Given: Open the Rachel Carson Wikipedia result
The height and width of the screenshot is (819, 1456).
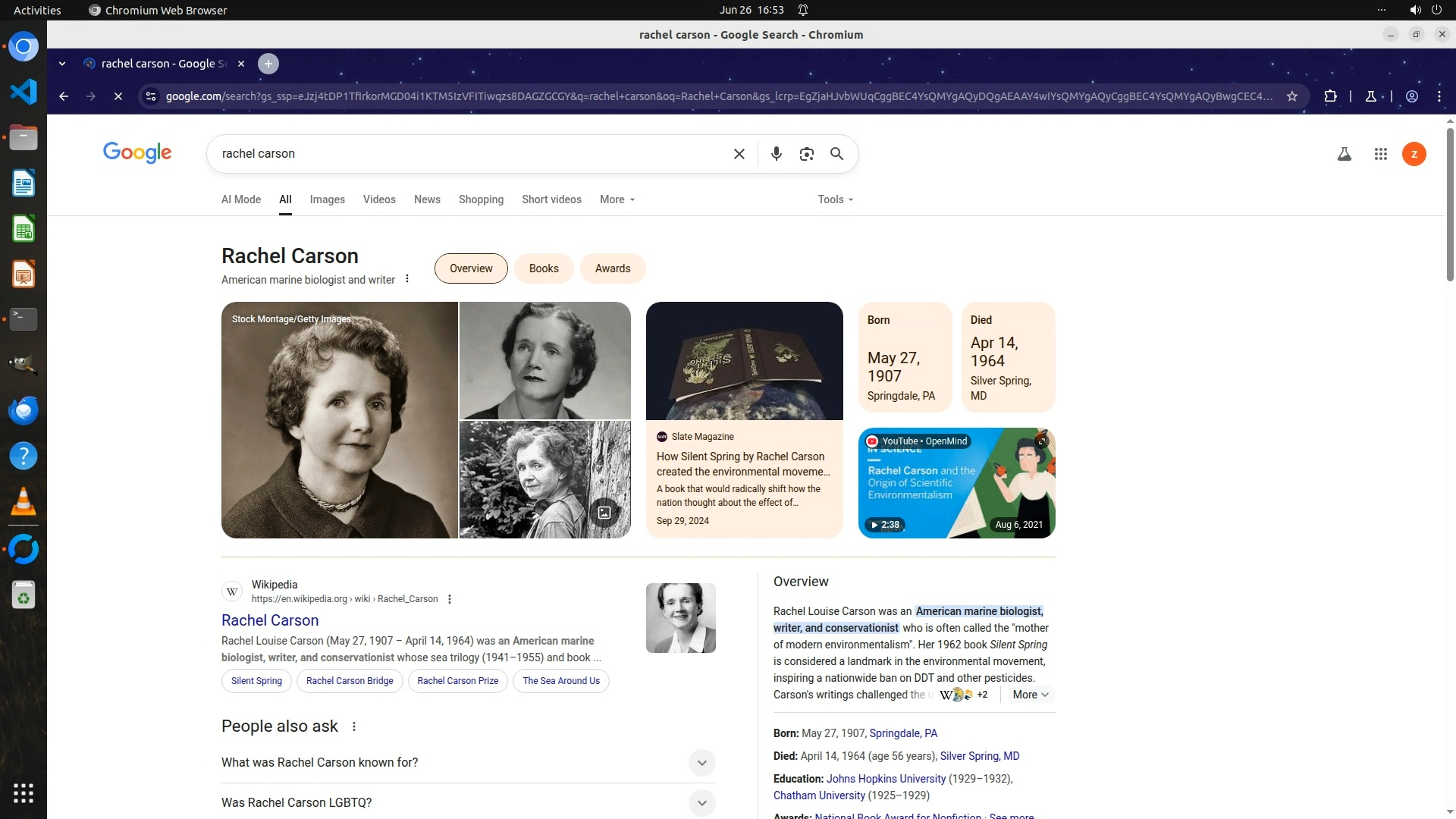Looking at the screenshot, I should [270, 620].
